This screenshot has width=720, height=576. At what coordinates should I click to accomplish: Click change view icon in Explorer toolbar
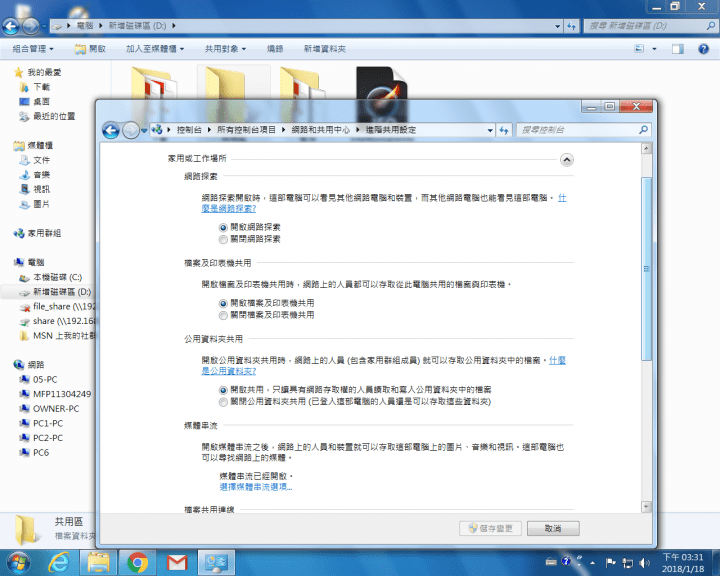click(639, 49)
